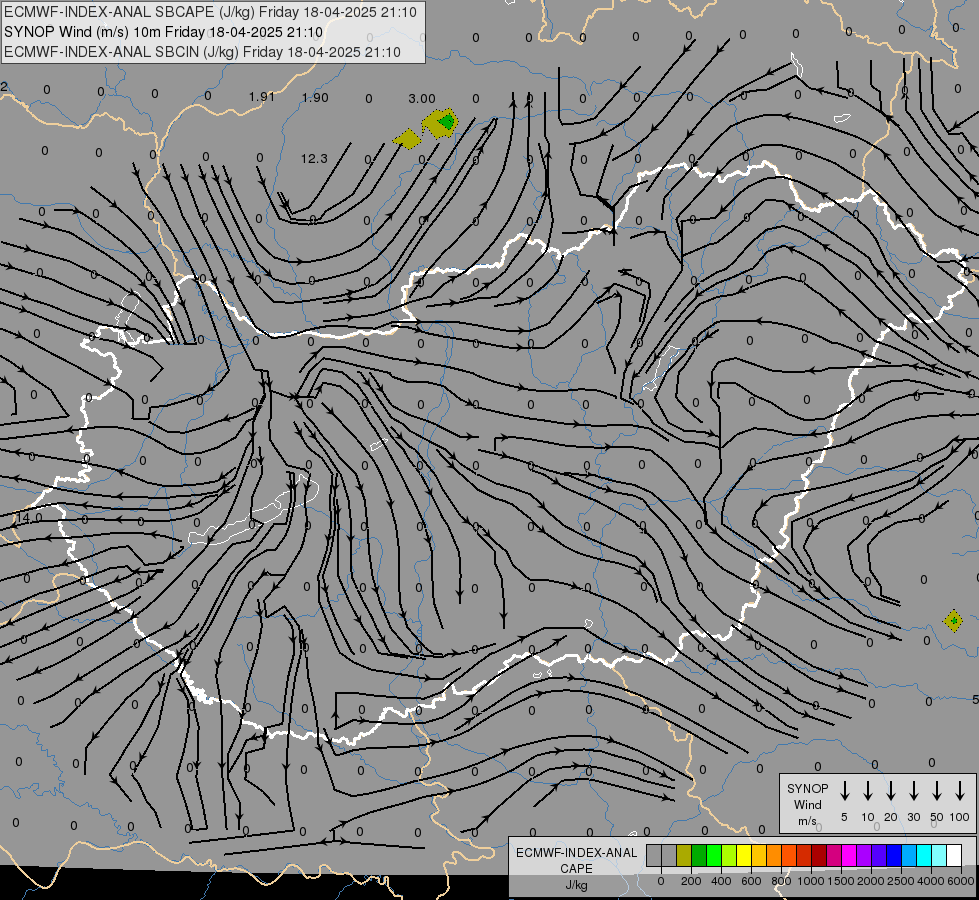Click the wind arrow above 10 m/s

pyautogui.click(x=868, y=790)
